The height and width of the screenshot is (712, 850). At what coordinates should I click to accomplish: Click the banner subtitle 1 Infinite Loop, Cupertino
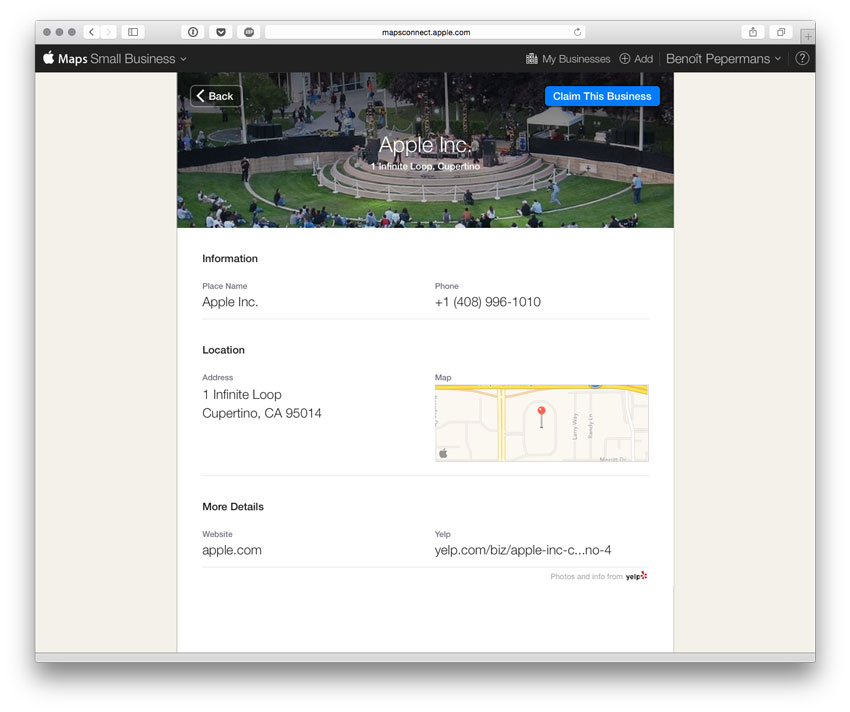pos(425,166)
